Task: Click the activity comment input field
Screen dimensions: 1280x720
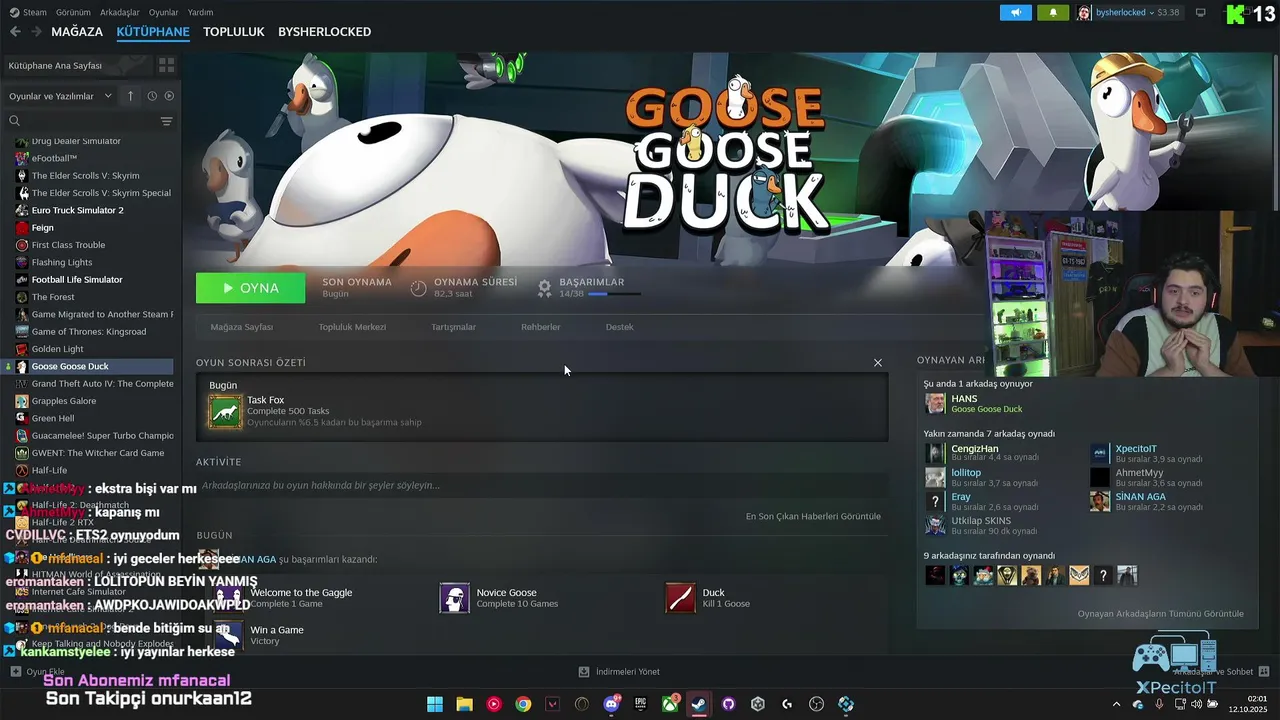Action: [542, 485]
